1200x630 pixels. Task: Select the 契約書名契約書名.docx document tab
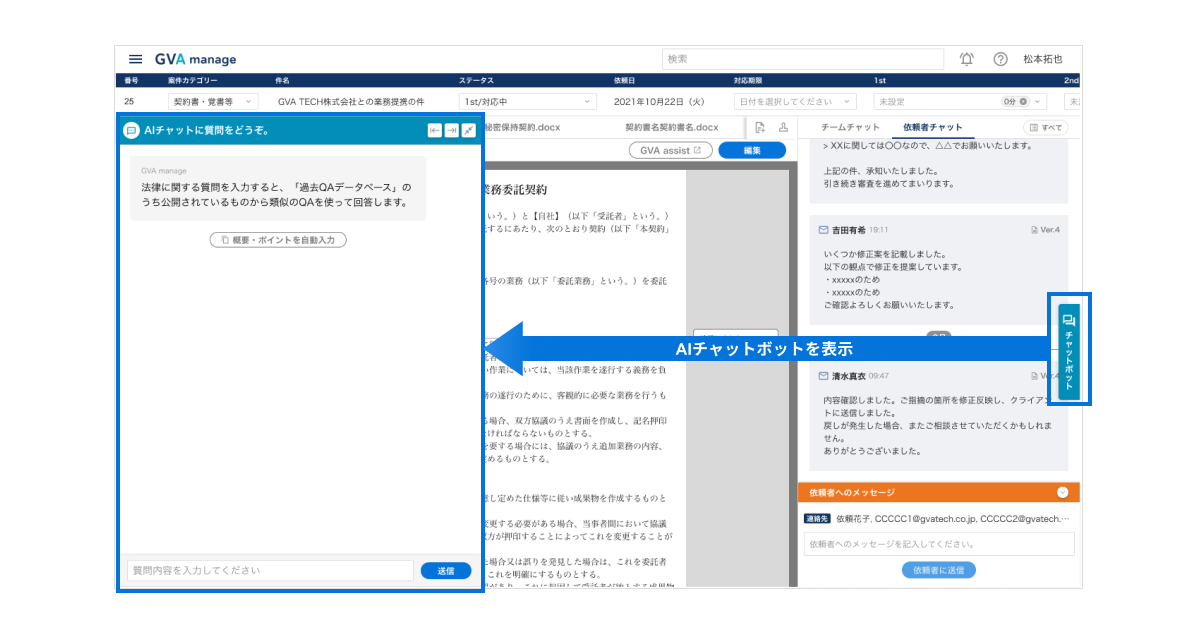(672, 127)
